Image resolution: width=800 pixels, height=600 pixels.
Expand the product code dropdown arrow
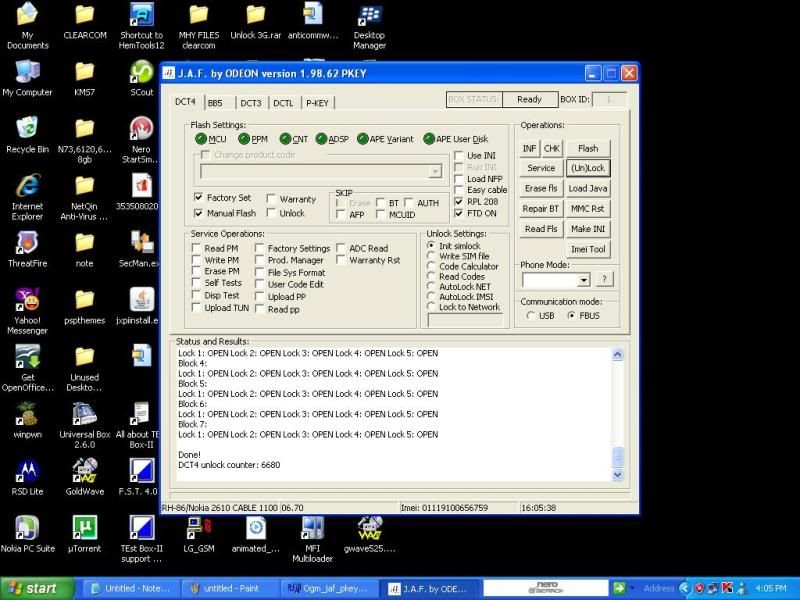[x=435, y=172]
